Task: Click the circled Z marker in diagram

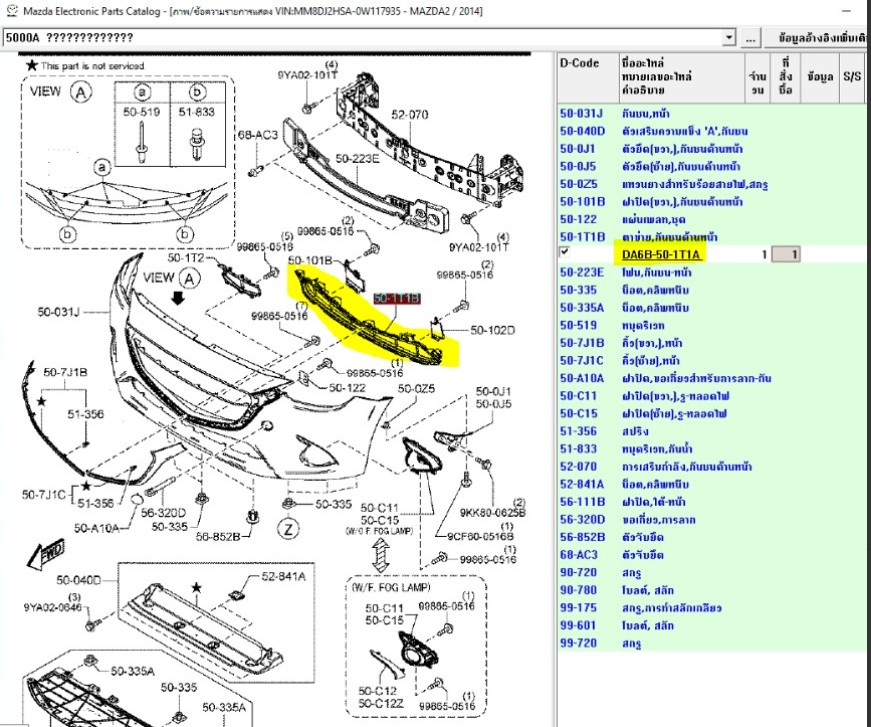Action: 287,528
